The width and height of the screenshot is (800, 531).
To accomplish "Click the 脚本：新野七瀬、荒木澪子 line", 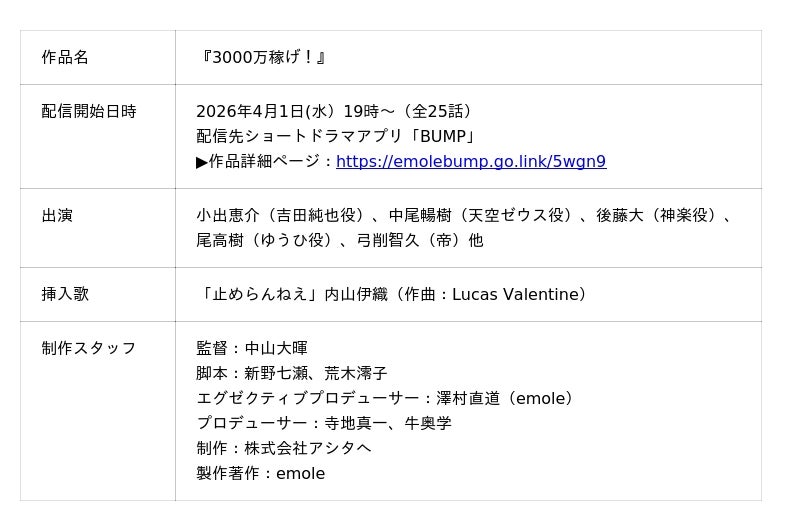I will tap(292, 373).
